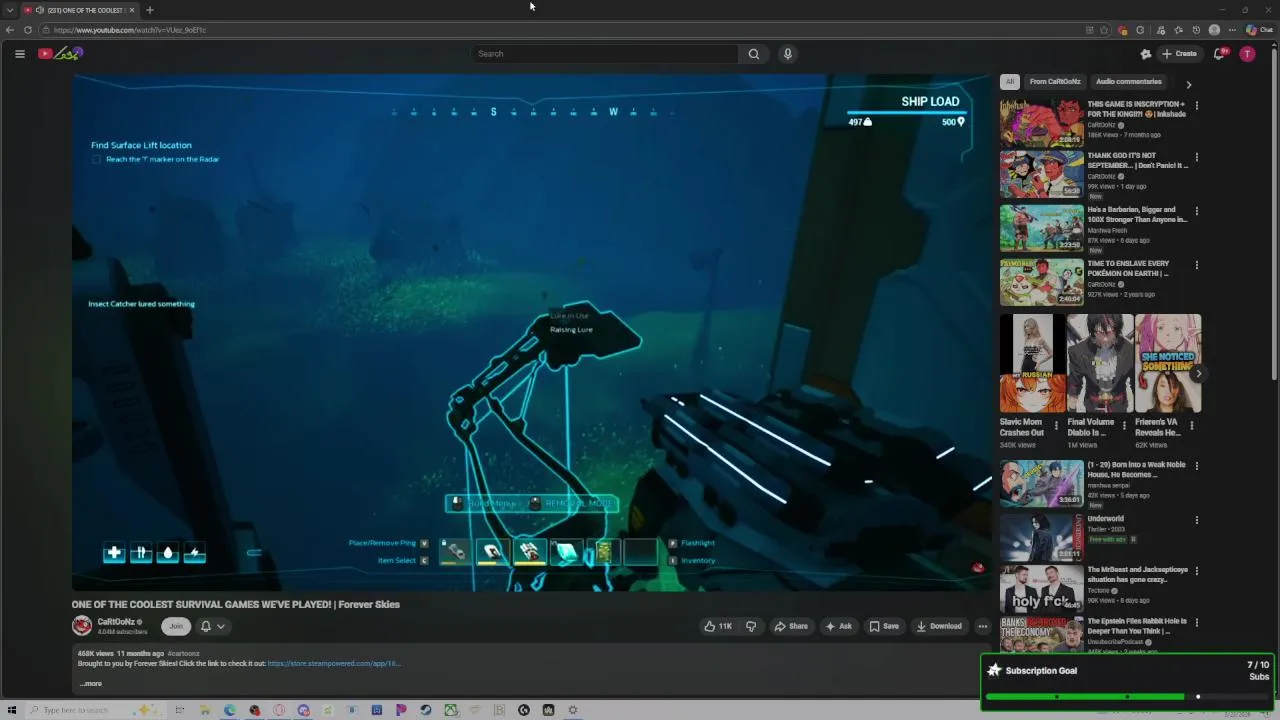Viewport: 1280px width, 720px height.
Task: Open options for the Inkshade video
Action: (x=1196, y=105)
